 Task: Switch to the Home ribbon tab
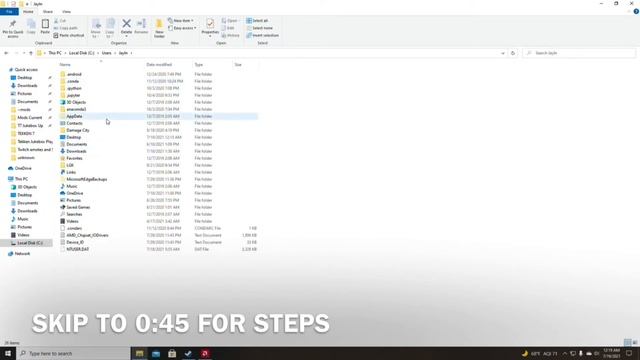(x=28, y=12)
